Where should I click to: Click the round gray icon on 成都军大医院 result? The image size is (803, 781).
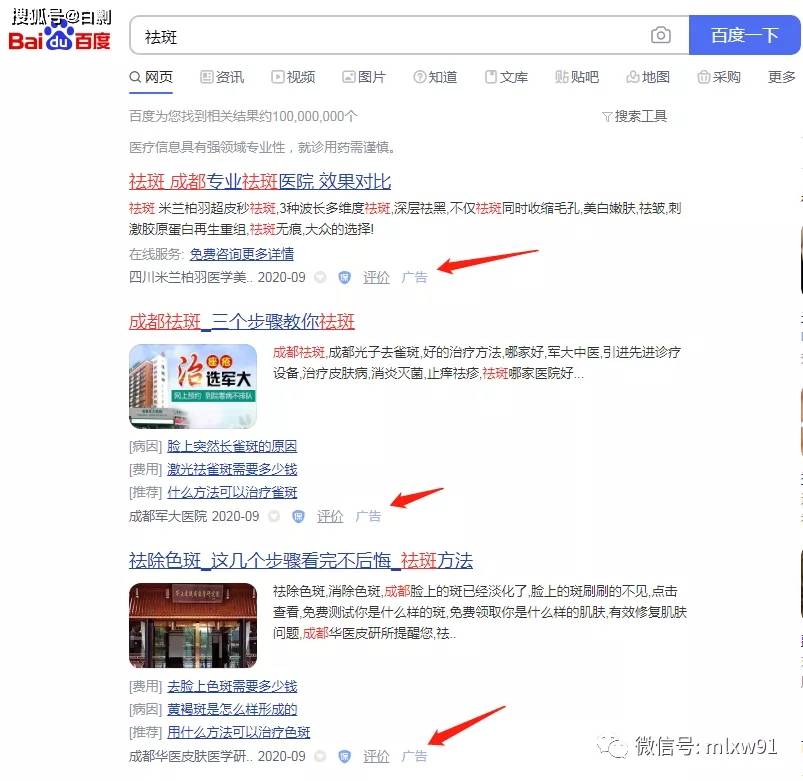pyautogui.click(x=274, y=516)
